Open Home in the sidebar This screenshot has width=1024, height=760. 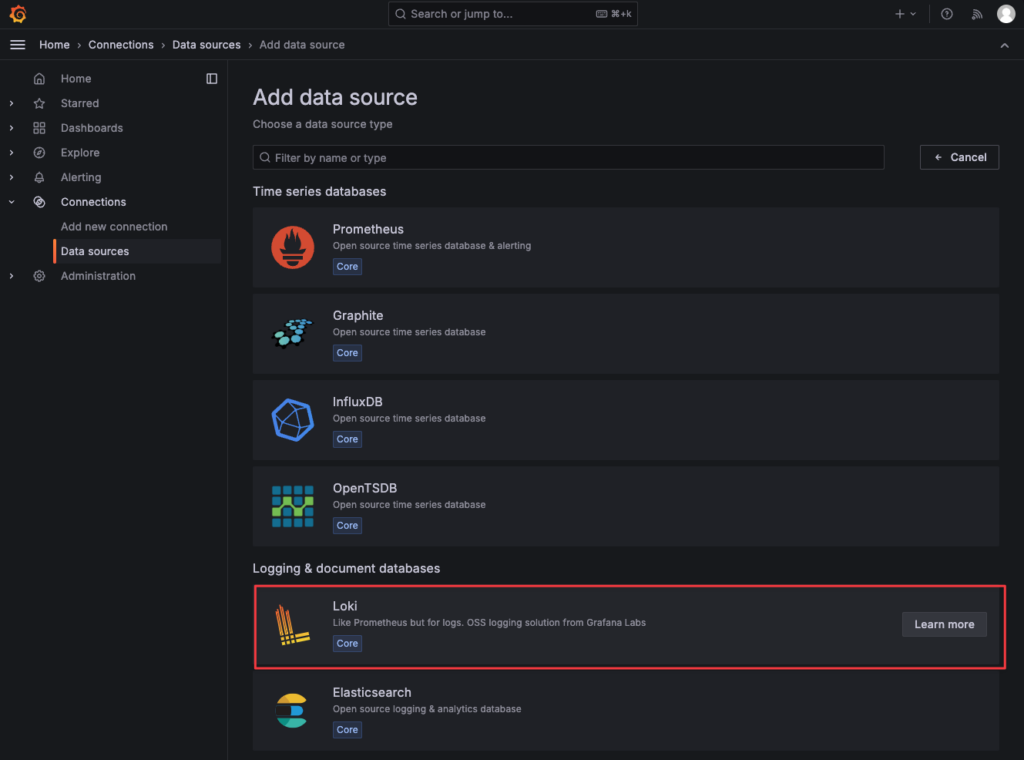point(76,78)
